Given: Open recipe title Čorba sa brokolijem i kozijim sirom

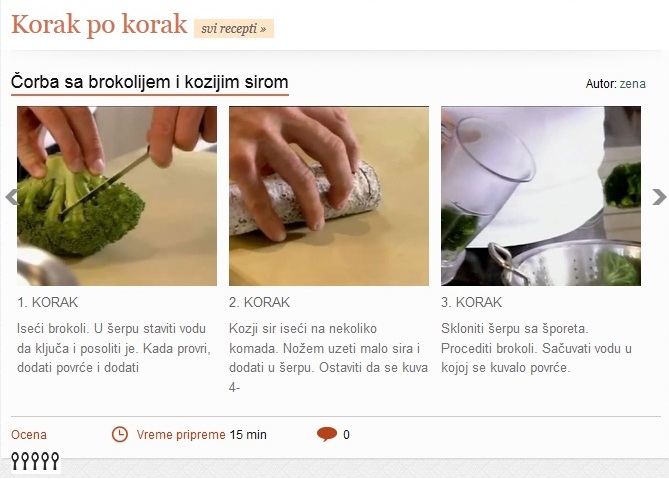Looking at the screenshot, I should pos(150,82).
